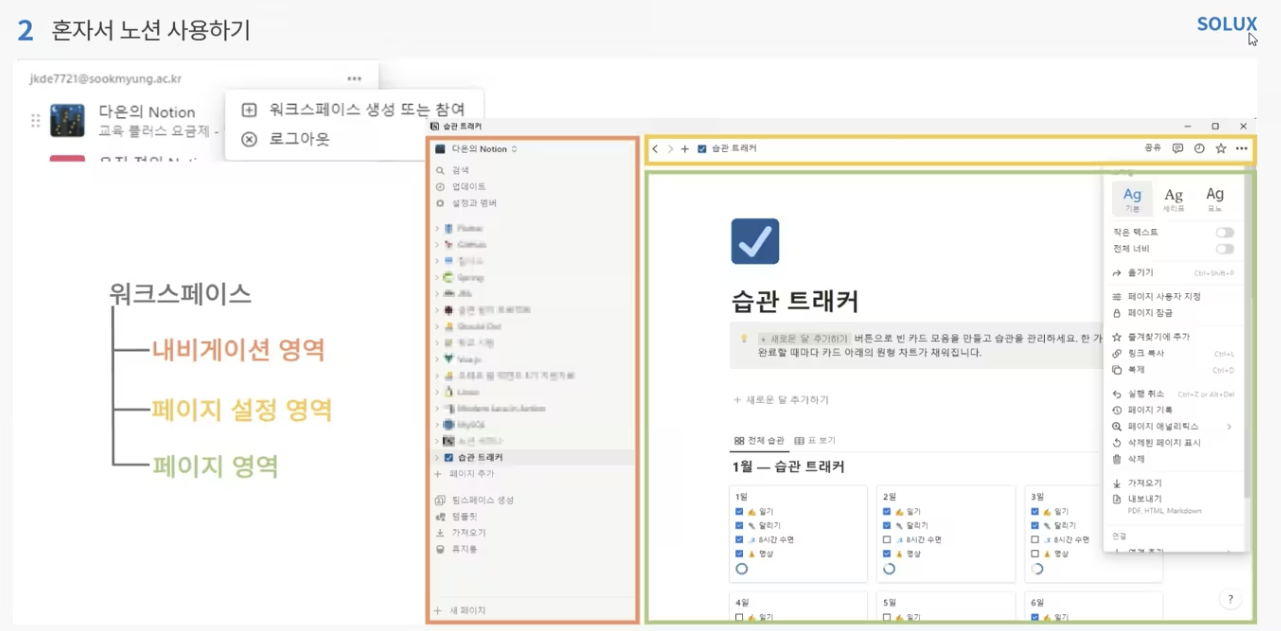Click the help question mark button
The width and height of the screenshot is (1281, 631).
1230,600
